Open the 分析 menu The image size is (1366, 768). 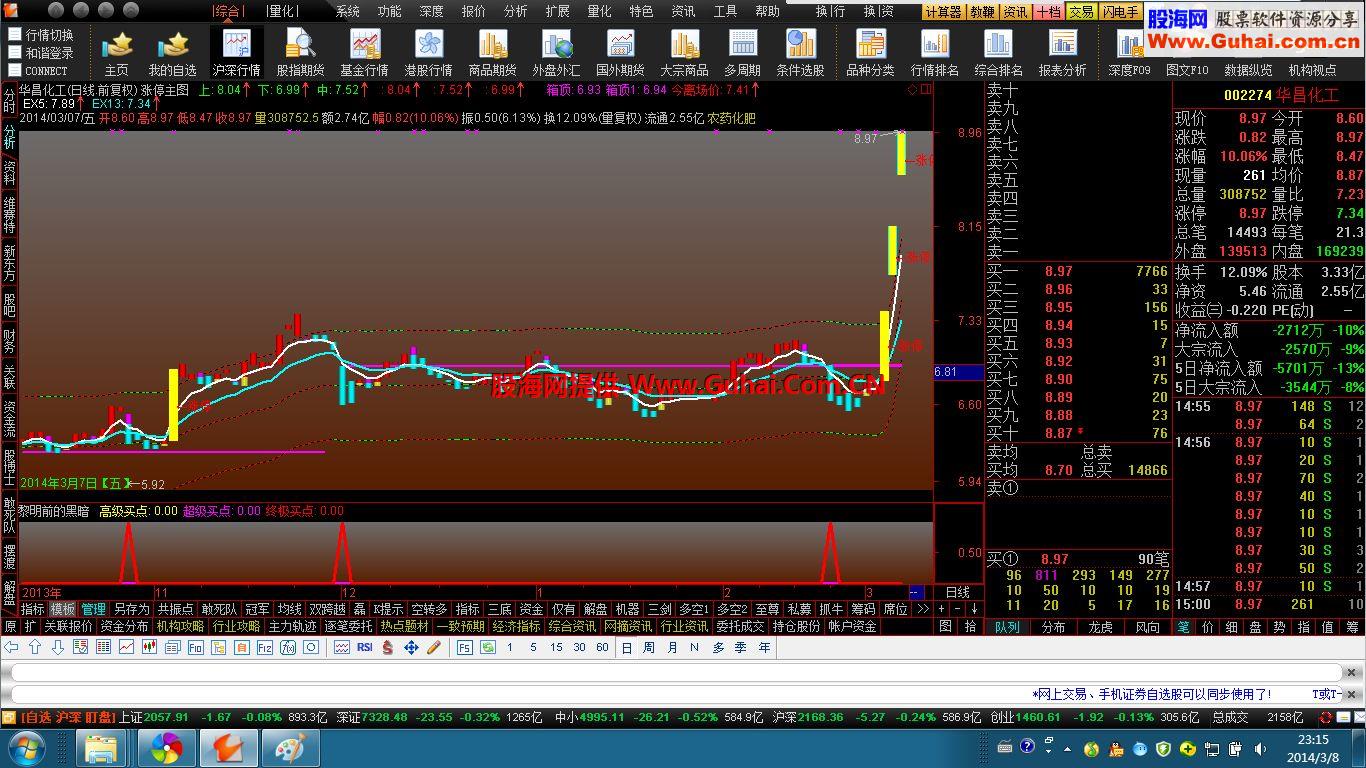click(x=516, y=11)
